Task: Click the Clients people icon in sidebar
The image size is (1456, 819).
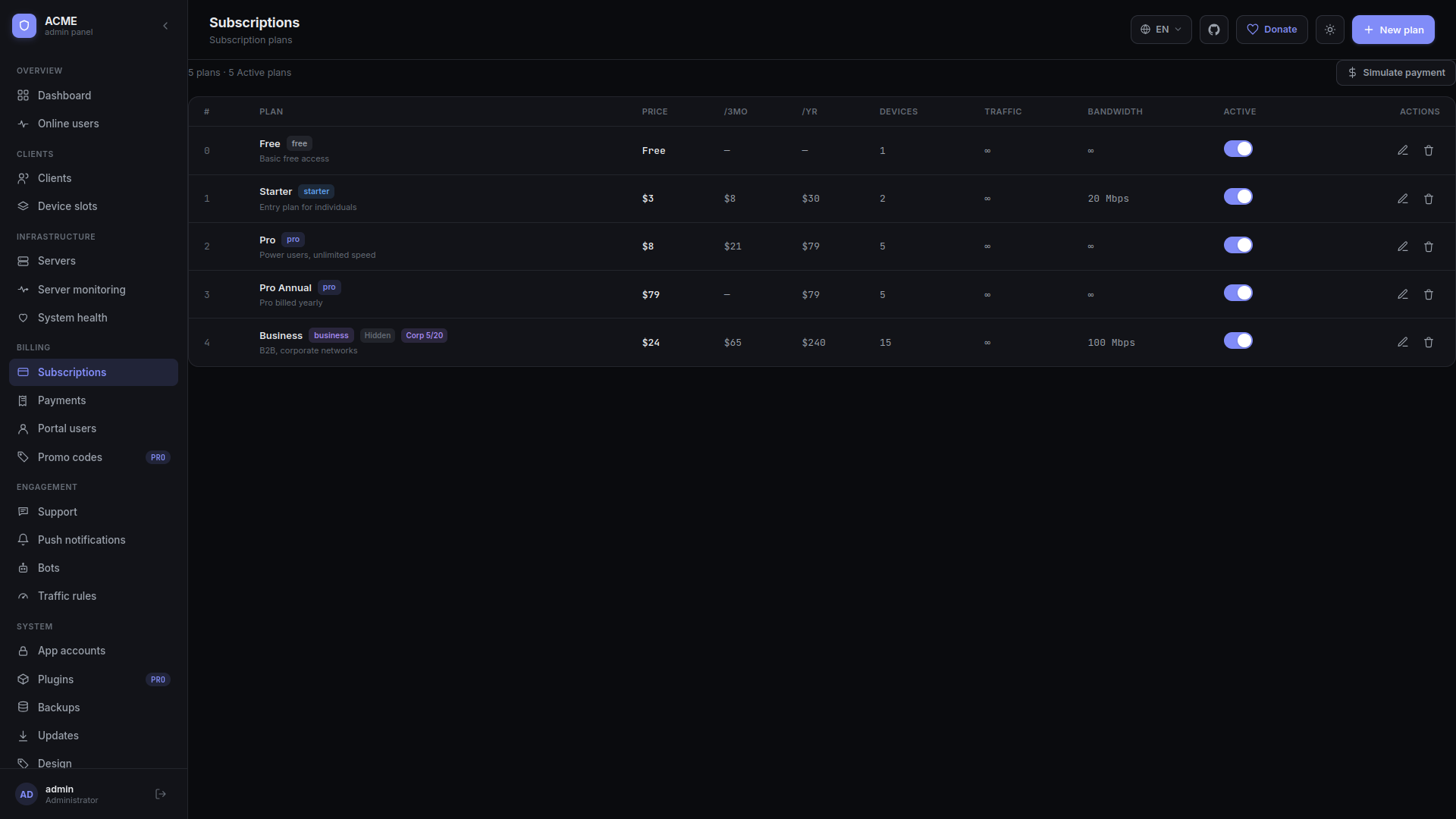Action: (24, 178)
